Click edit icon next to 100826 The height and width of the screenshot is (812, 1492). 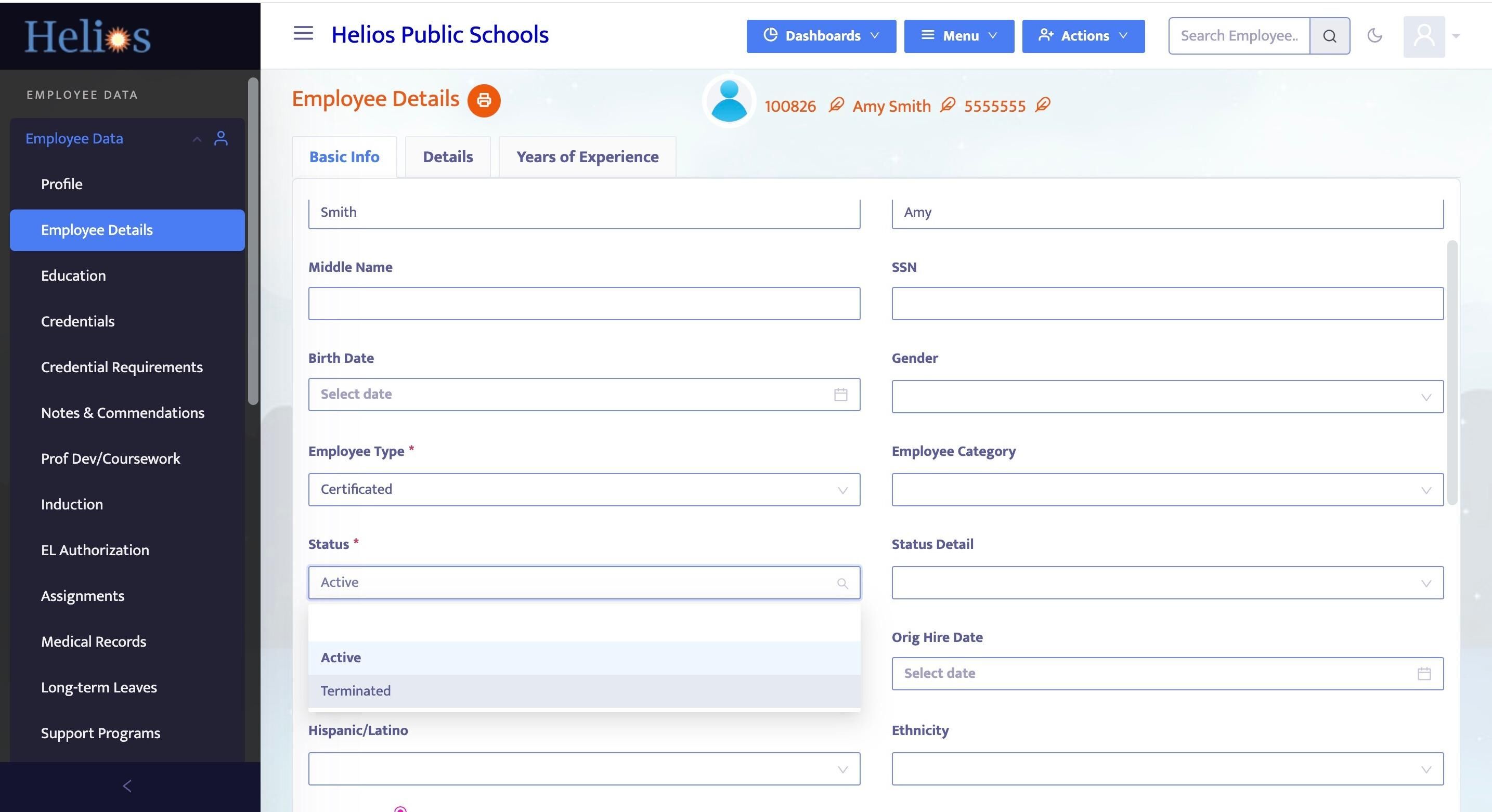(x=836, y=105)
